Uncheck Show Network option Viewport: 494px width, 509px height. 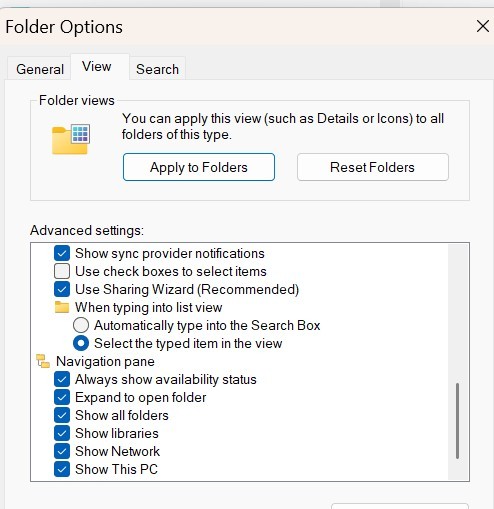point(62,451)
